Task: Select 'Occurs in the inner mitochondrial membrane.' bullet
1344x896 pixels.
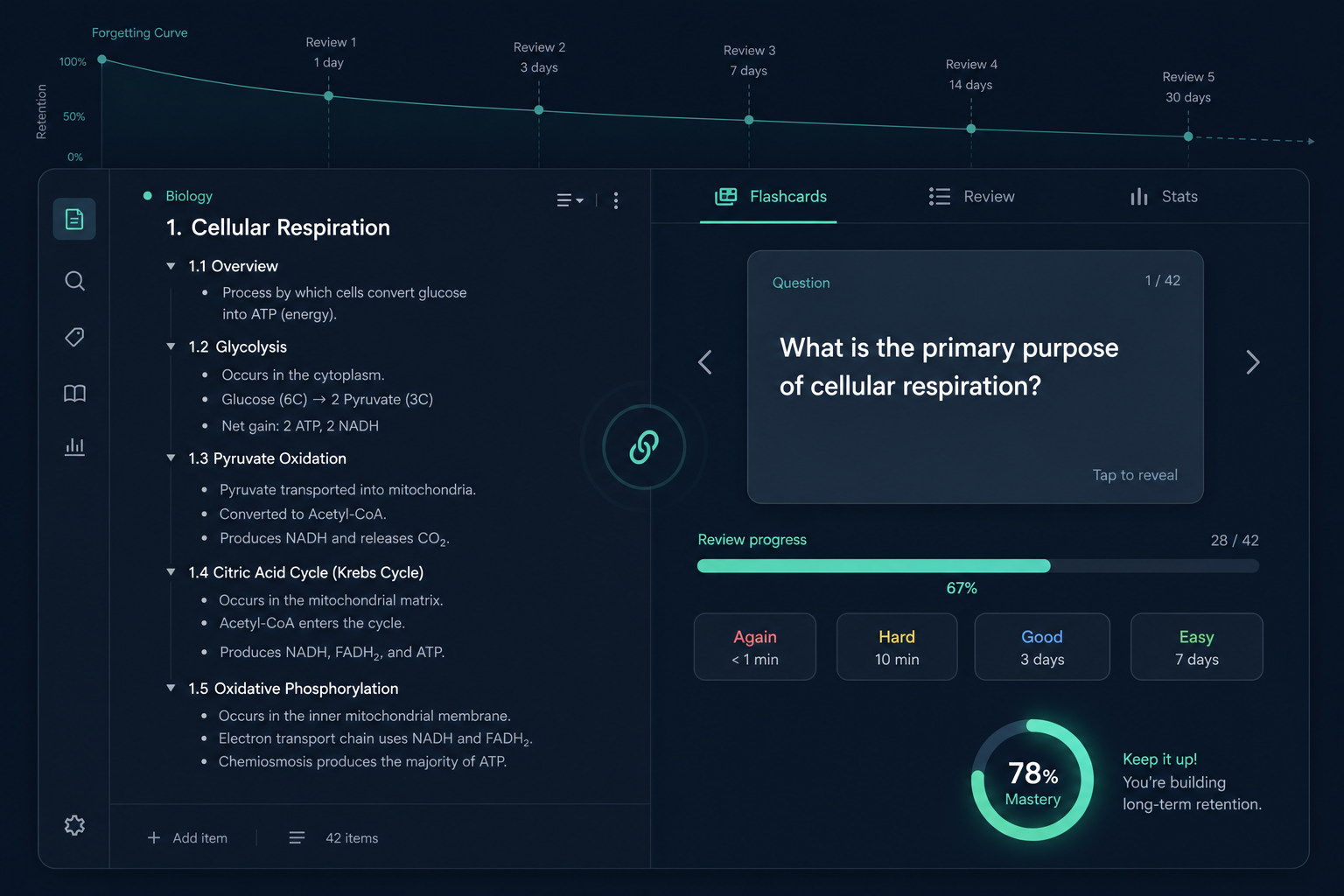Action: pyautogui.click(x=364, y=716)
